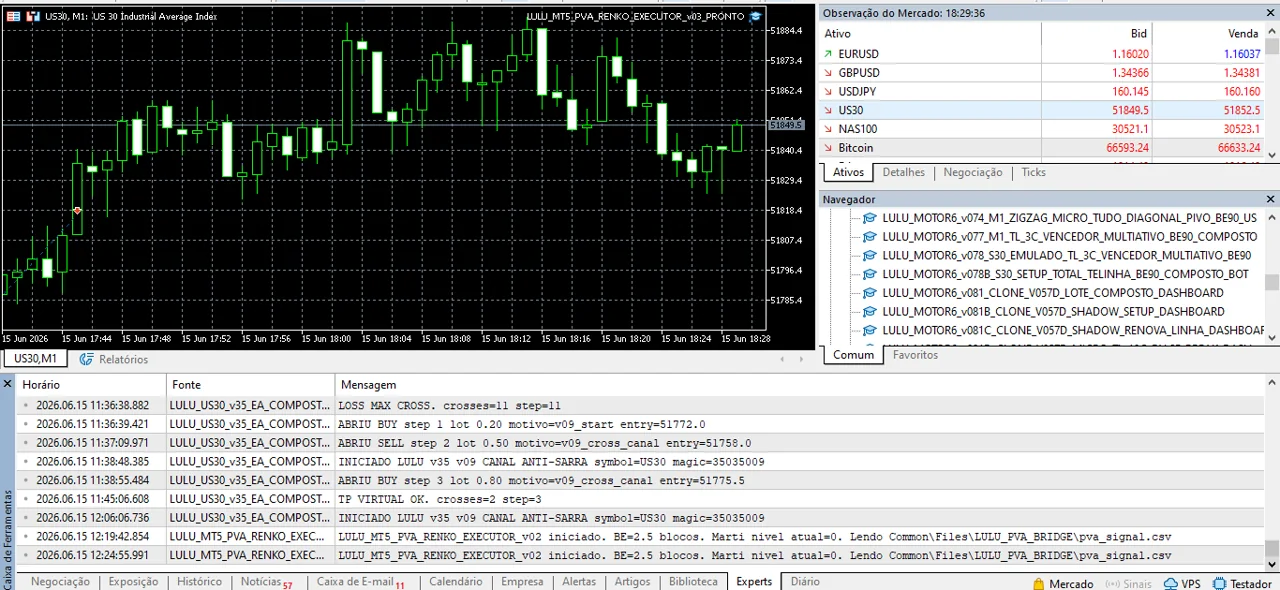Close the Observação do Mercado panel

tap(1271, 13)
